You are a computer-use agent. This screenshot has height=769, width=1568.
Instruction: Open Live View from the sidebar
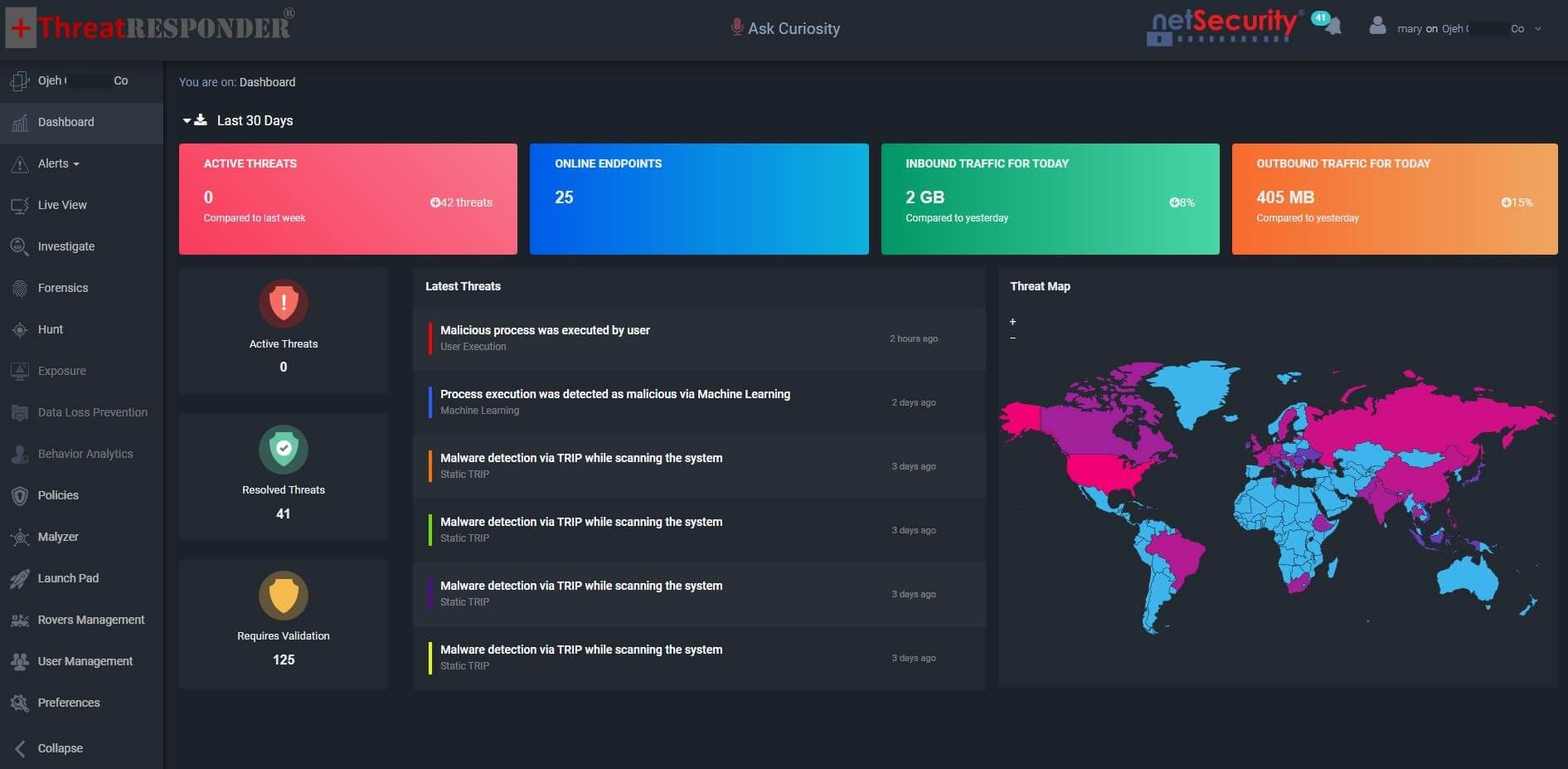coord(62,205)
